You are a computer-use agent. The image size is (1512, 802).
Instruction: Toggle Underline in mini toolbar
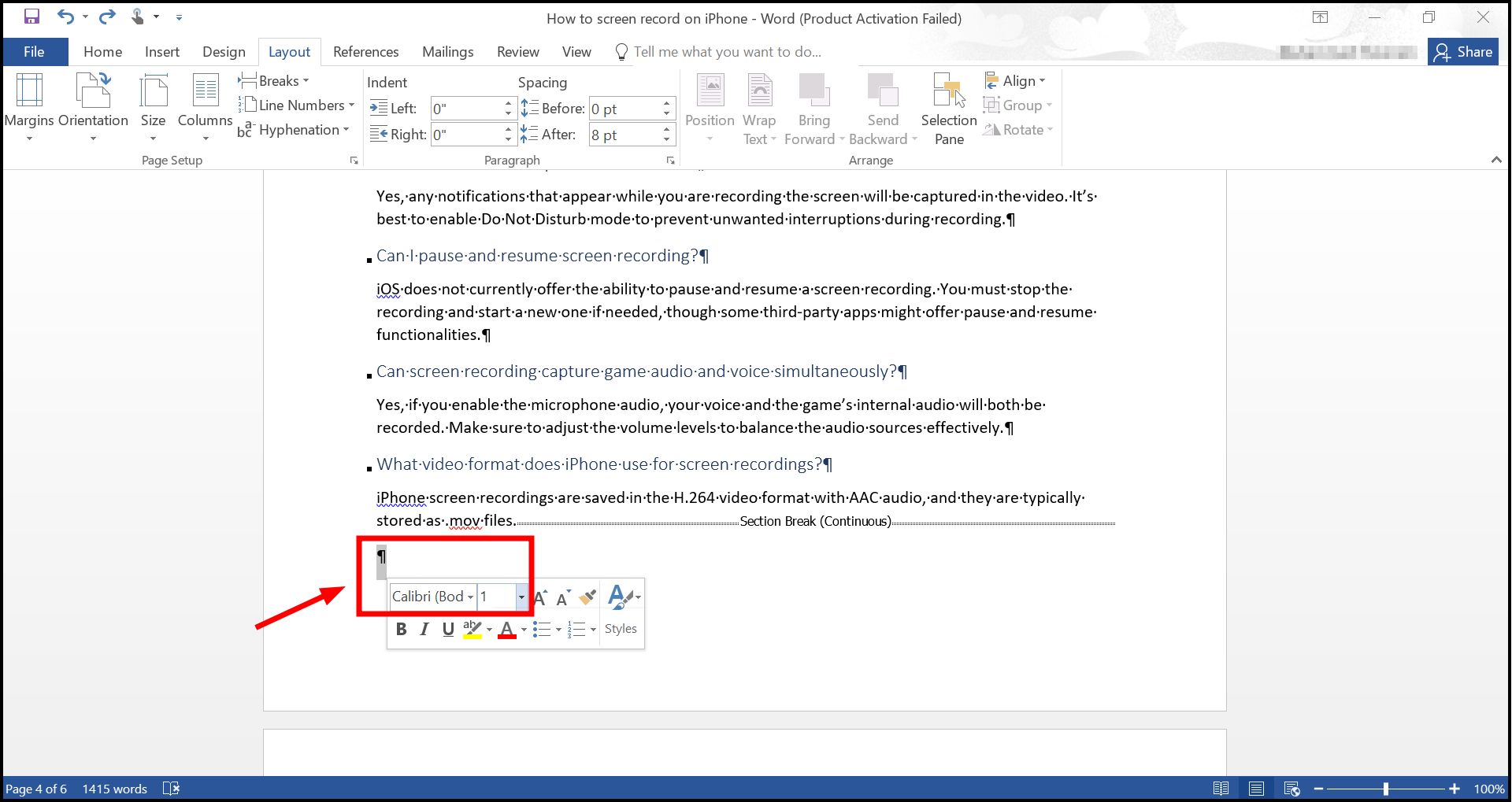448,629
